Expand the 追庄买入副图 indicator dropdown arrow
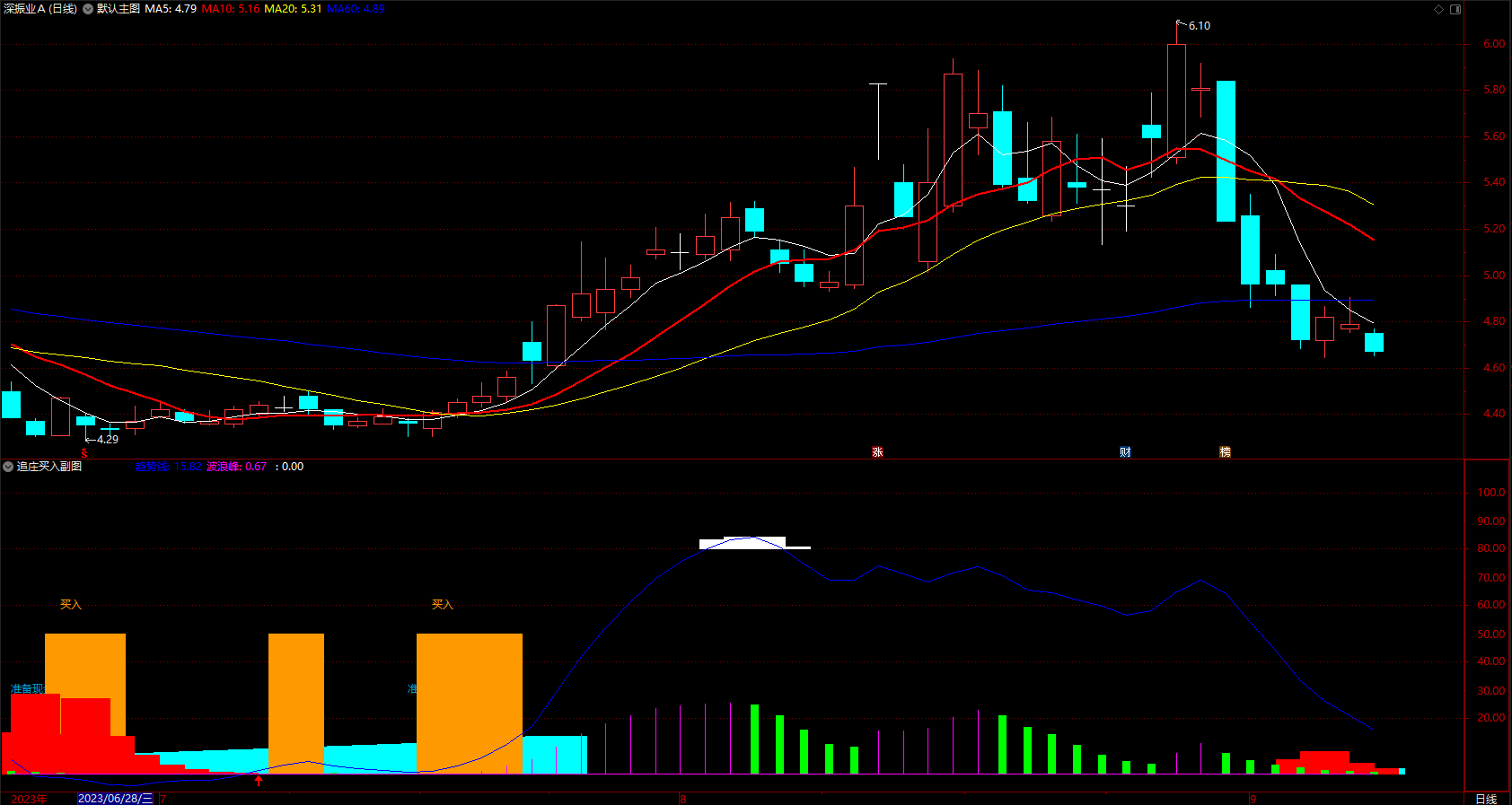 point(8,467)
